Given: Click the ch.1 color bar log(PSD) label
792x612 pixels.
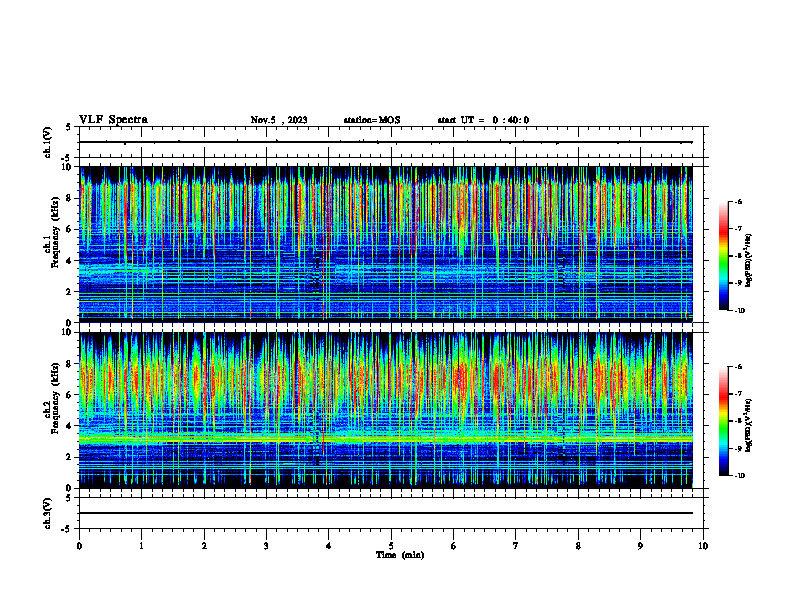Looking at the screenshot, I should click(749, 261).
